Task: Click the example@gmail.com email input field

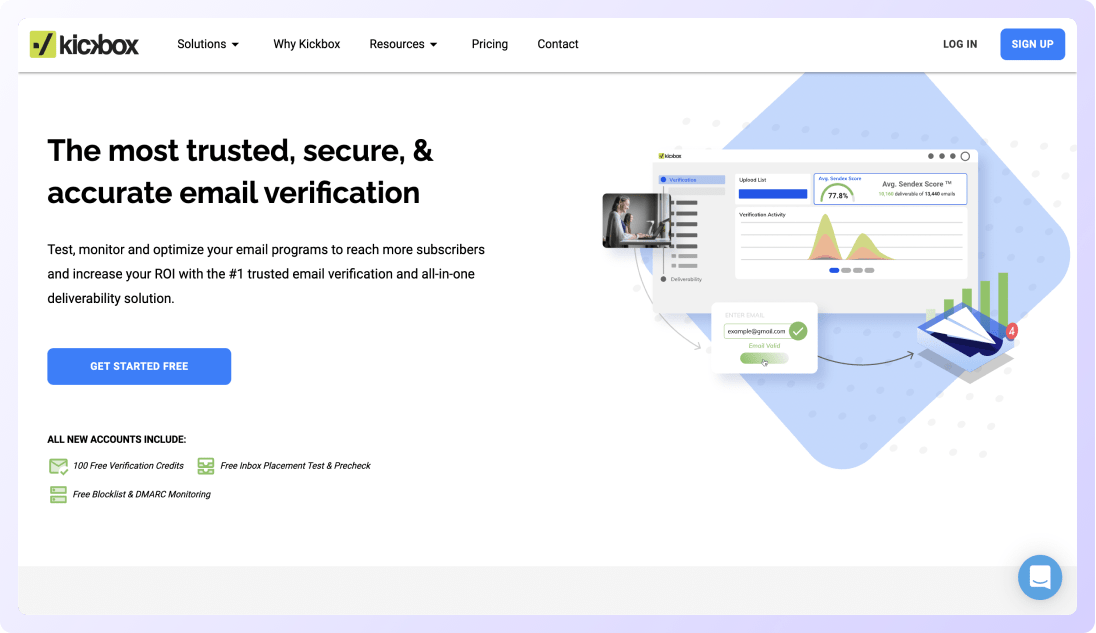Action: 756,331
